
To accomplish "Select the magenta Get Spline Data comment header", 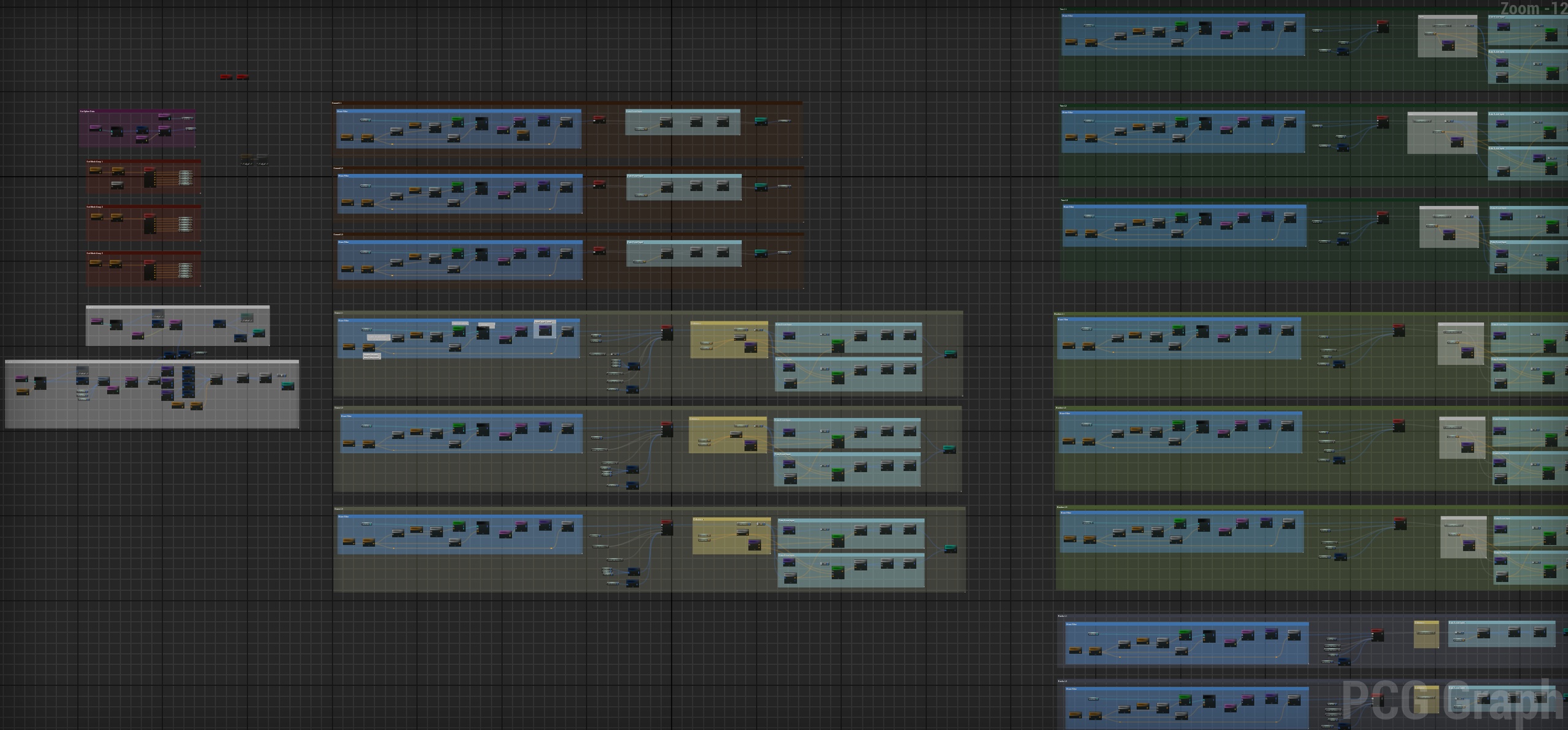I will tap(137, 111).
